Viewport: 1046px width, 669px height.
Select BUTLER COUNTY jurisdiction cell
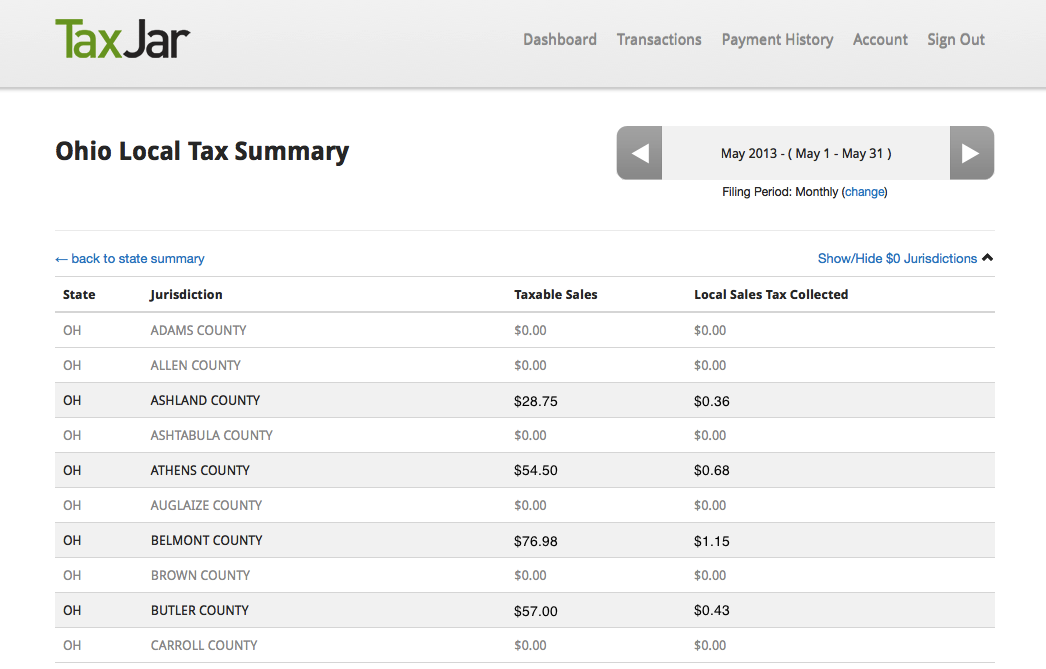pos(199,610)
